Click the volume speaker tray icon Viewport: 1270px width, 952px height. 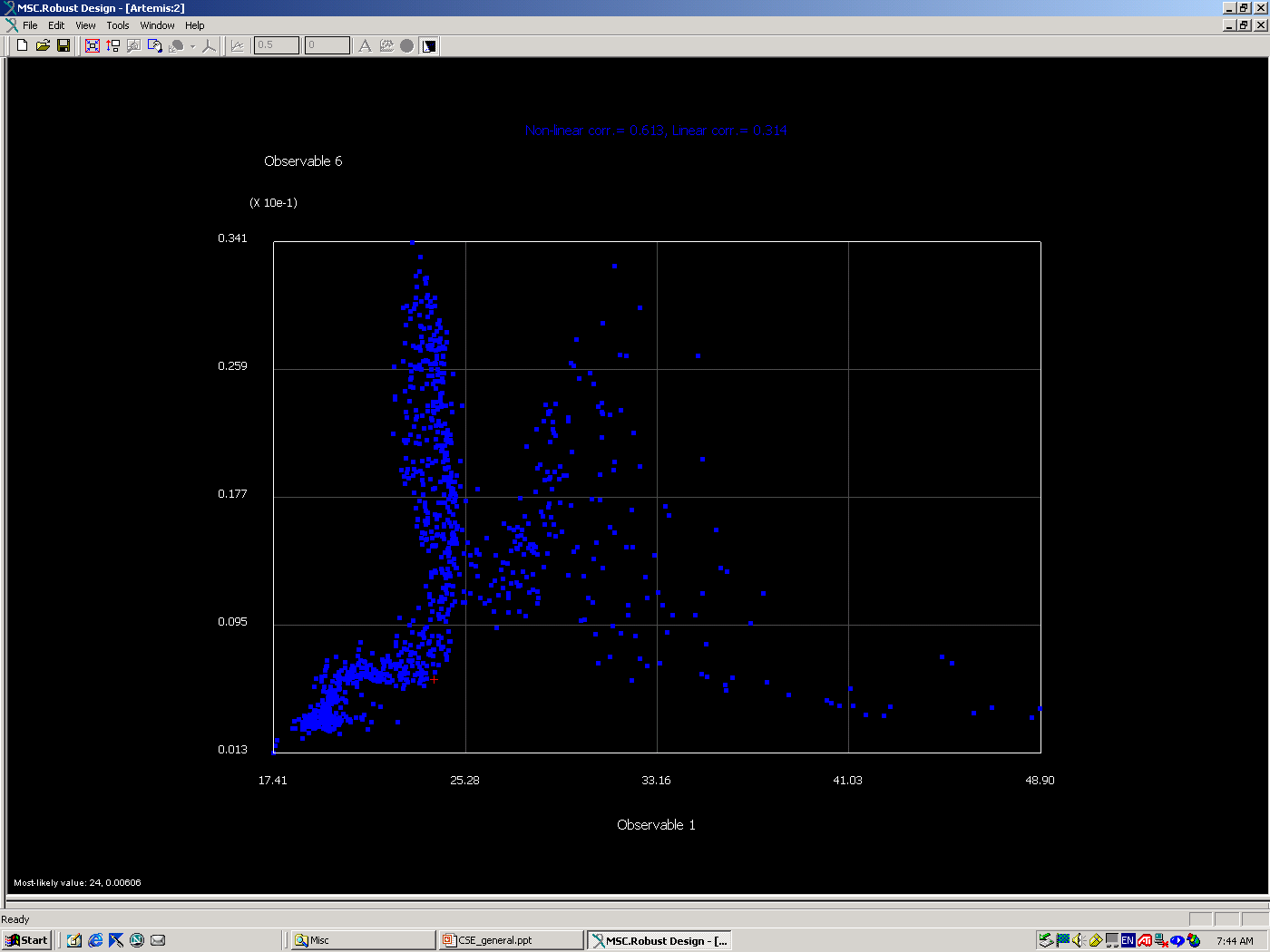click(1079, 940)
